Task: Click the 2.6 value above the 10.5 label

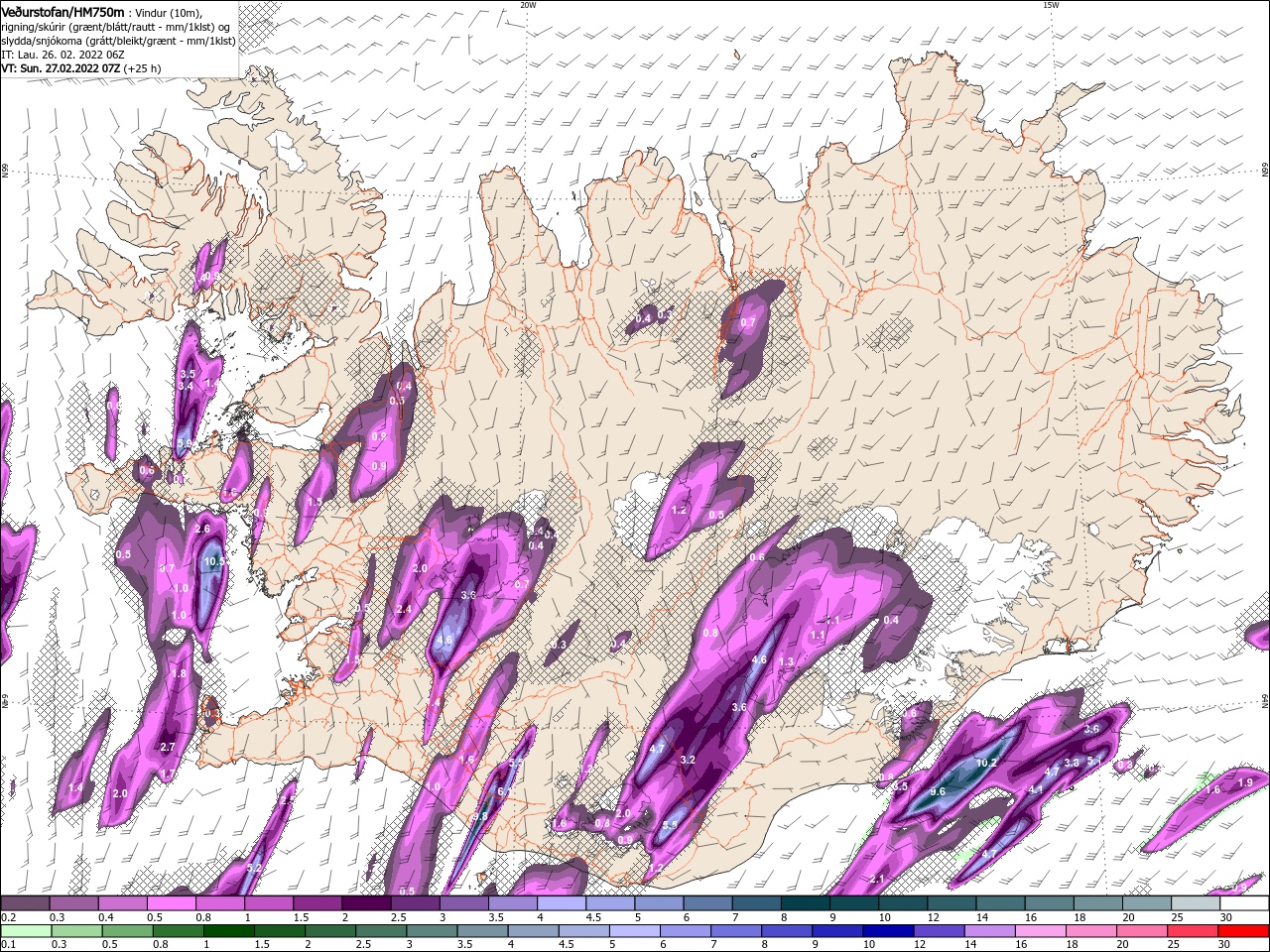Action: point(203,530)
